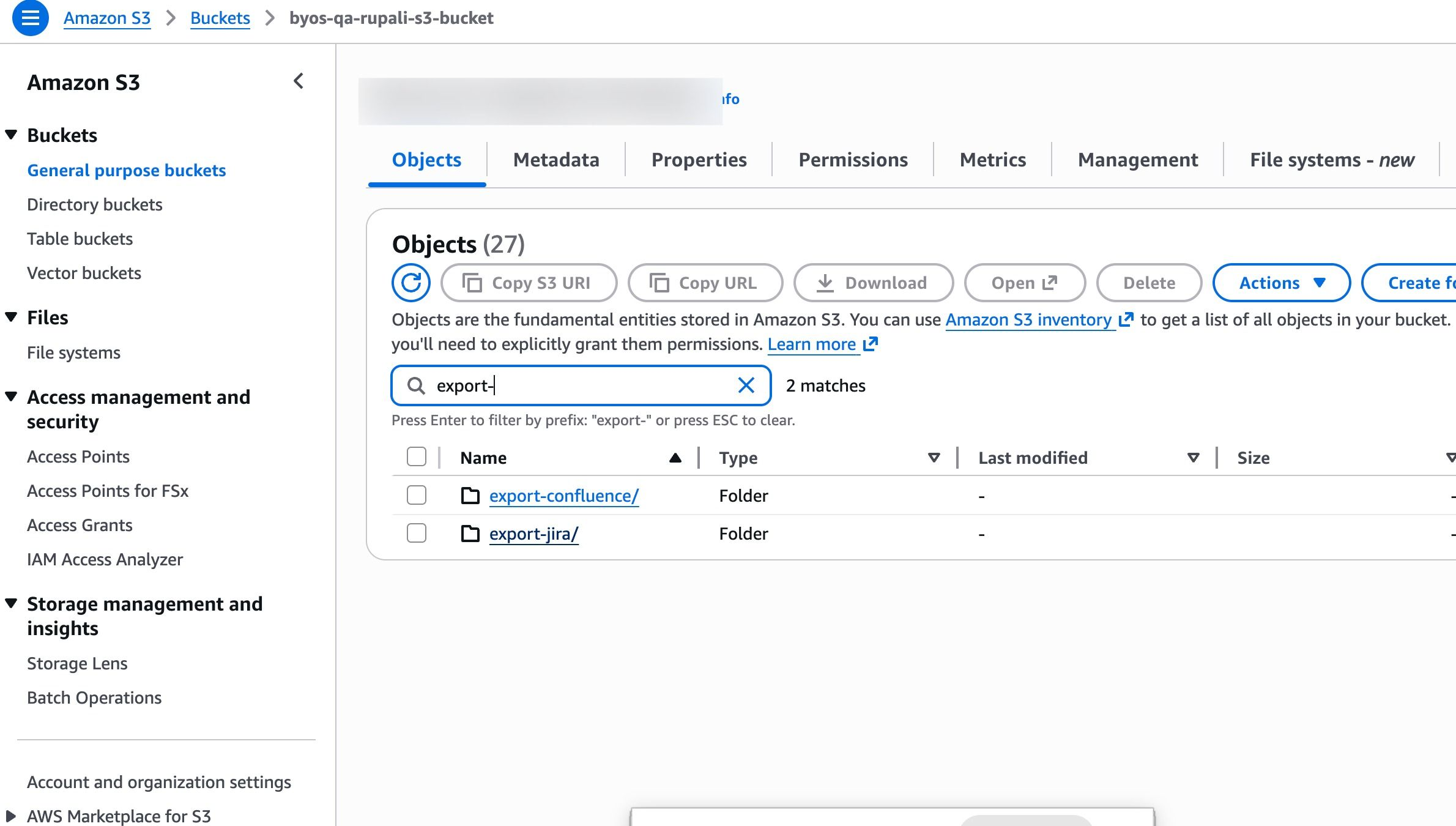
Task: Collapse the Files section
Action: coord(11,317)
